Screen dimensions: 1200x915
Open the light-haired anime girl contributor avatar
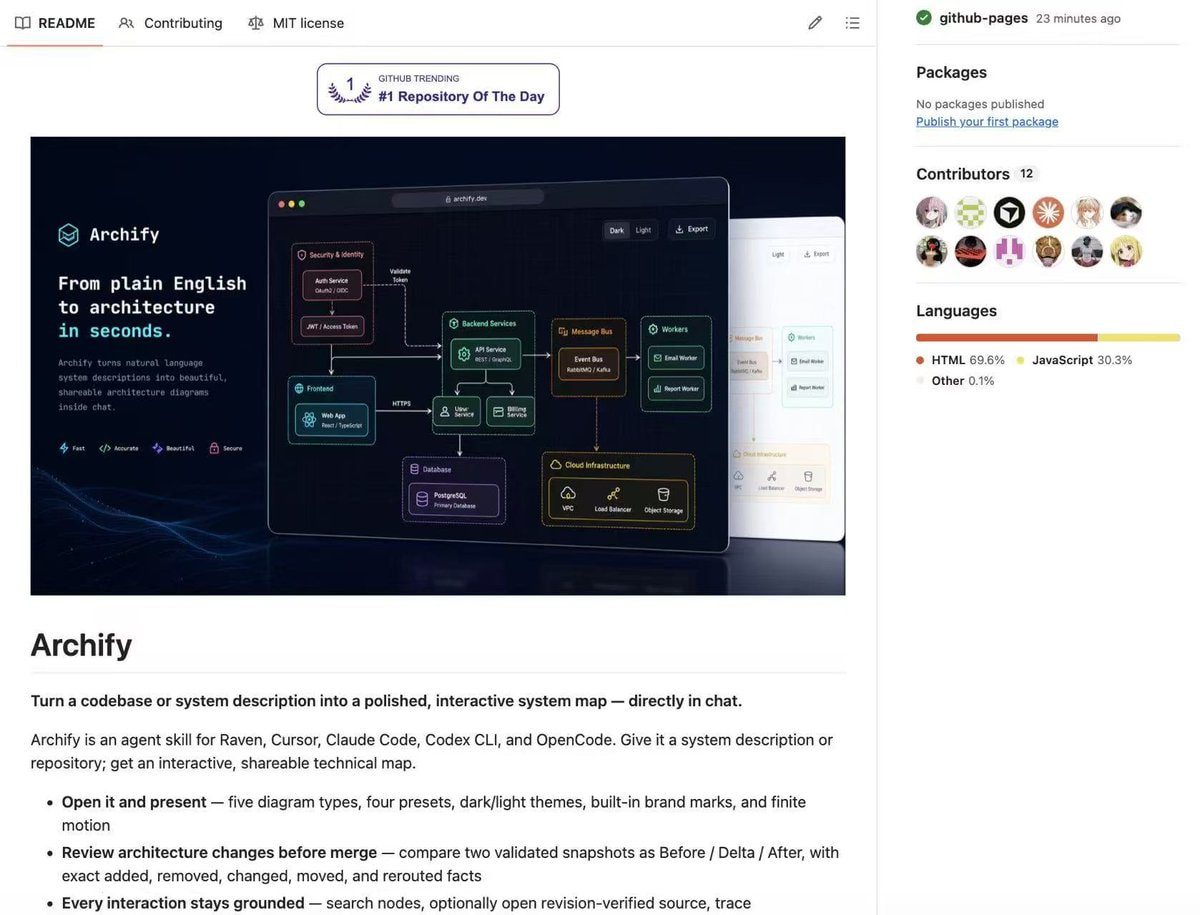pyautogui.click(x=1087, y=212)
